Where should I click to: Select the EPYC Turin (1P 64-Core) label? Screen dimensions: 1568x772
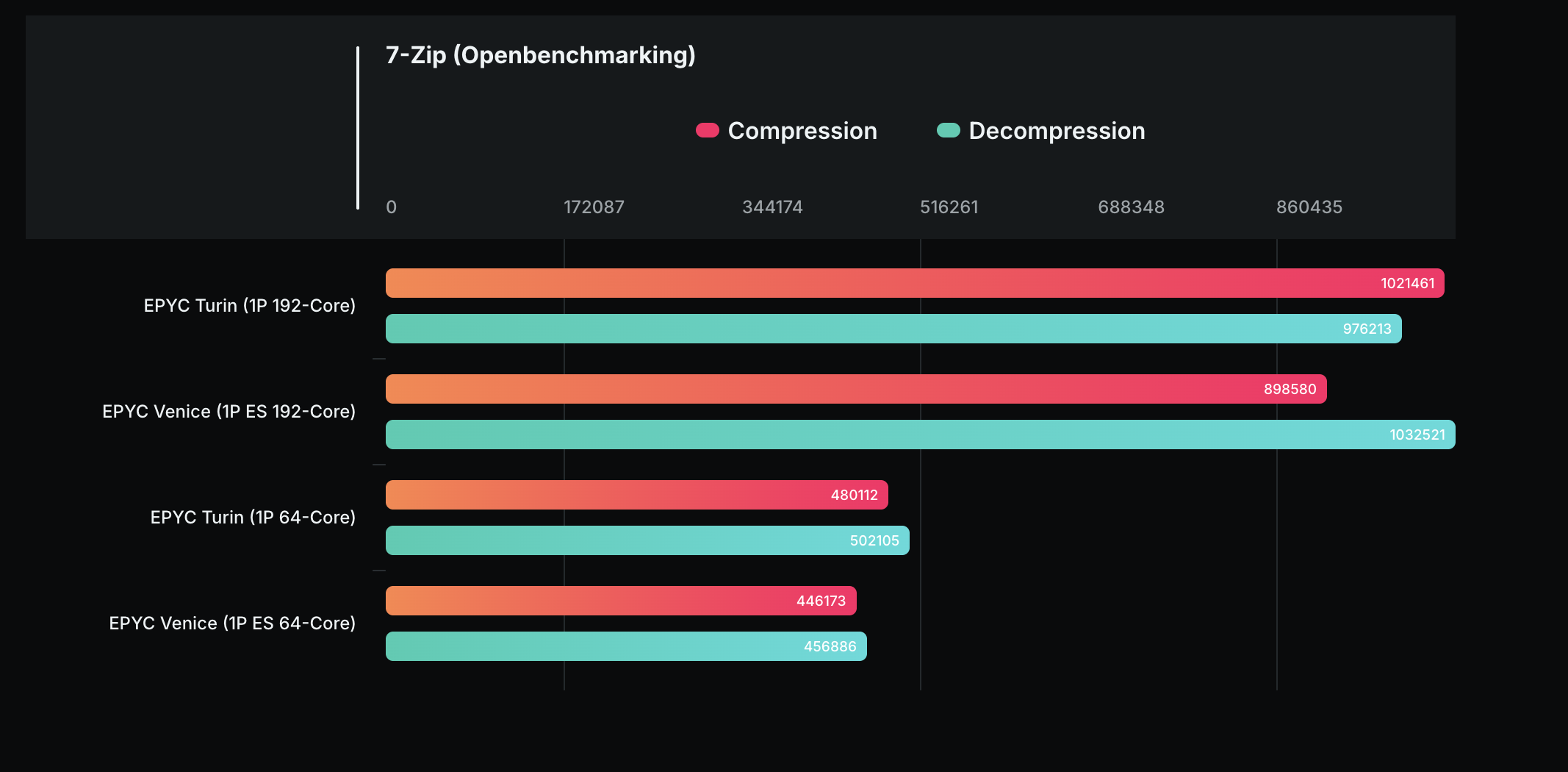(253, 517)
